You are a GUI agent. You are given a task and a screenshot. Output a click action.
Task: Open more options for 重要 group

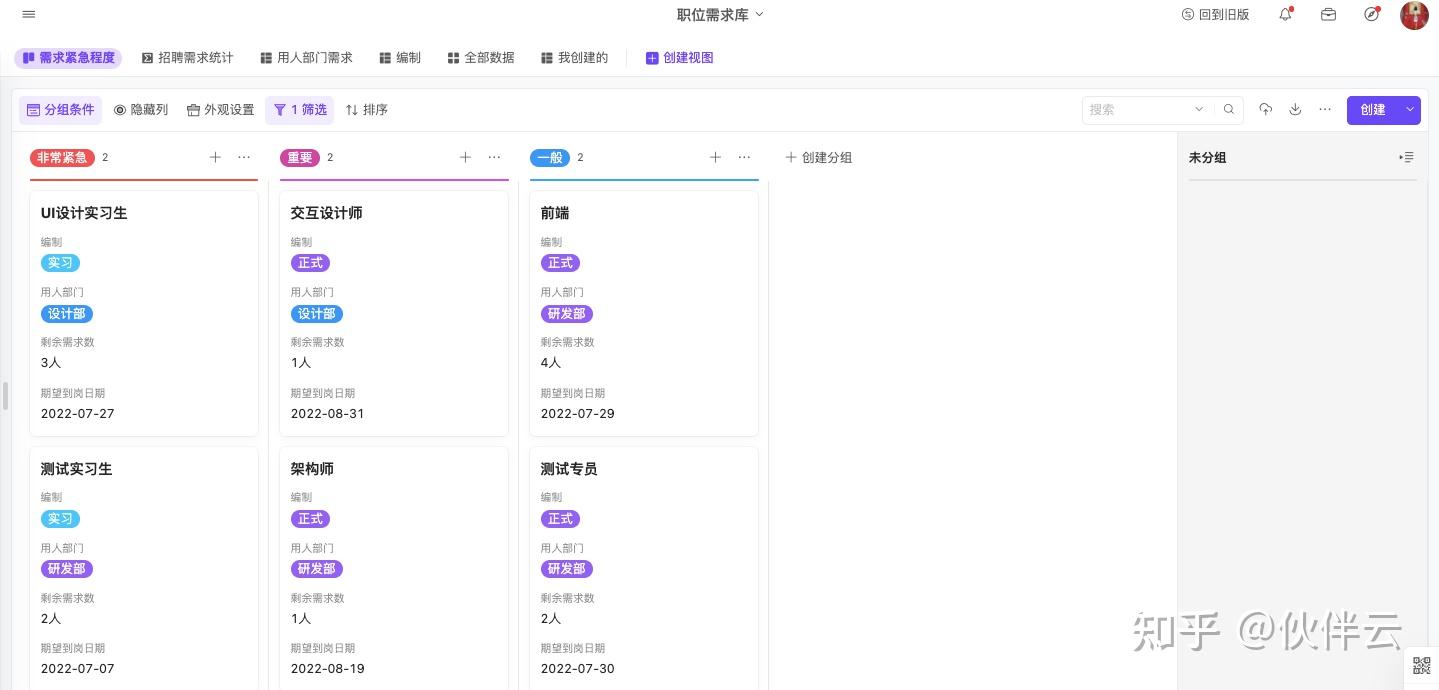point(494,157)
